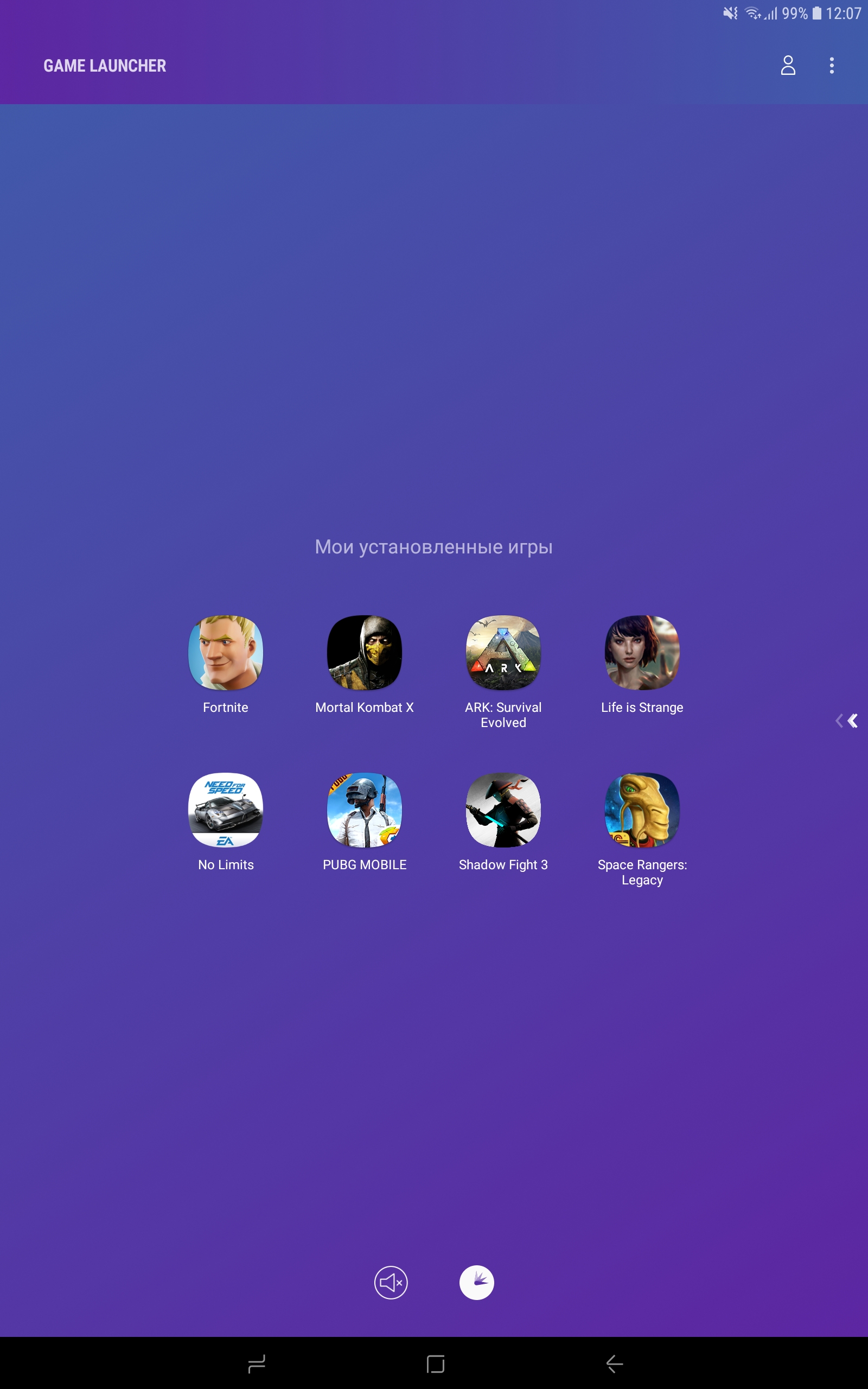Start ARK: Survival Evolved
Image resolution: width=868 pixels, height=1389 pixels.
503,653
